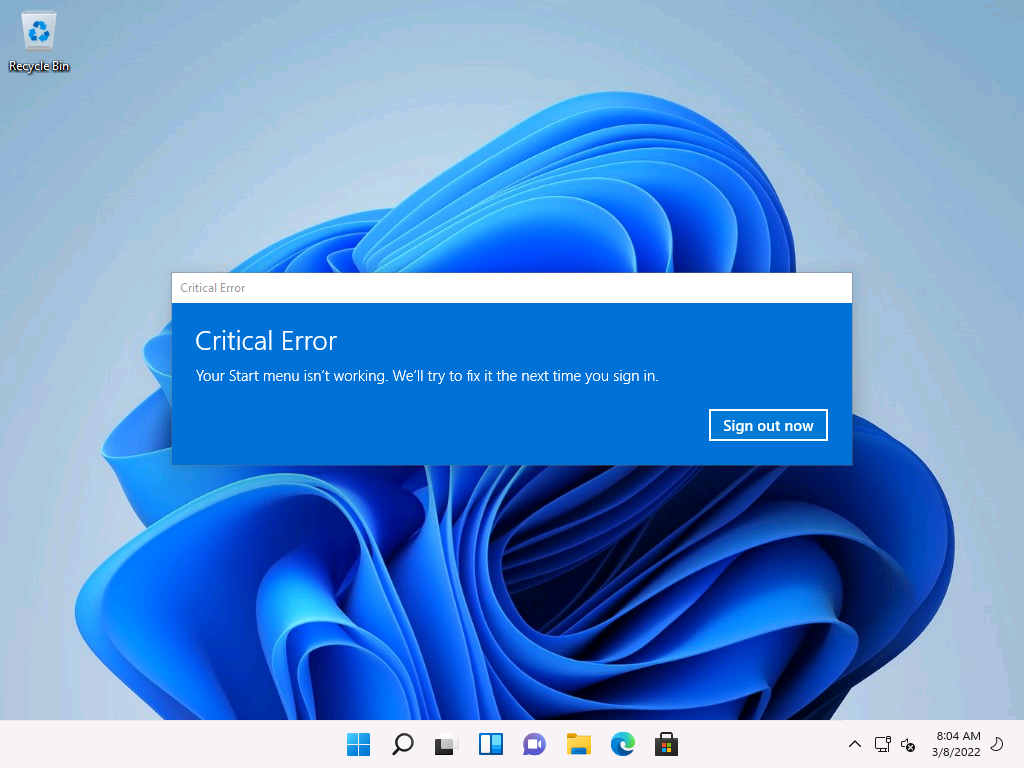Expand hidden system tray icons
The height and width of the screenshot is (768, 1024).
(x=854, y=744)
